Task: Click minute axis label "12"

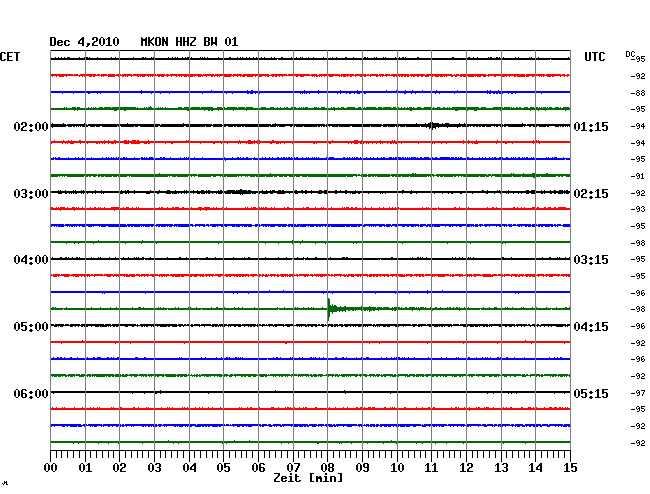Action: click(x=466, y=467)
